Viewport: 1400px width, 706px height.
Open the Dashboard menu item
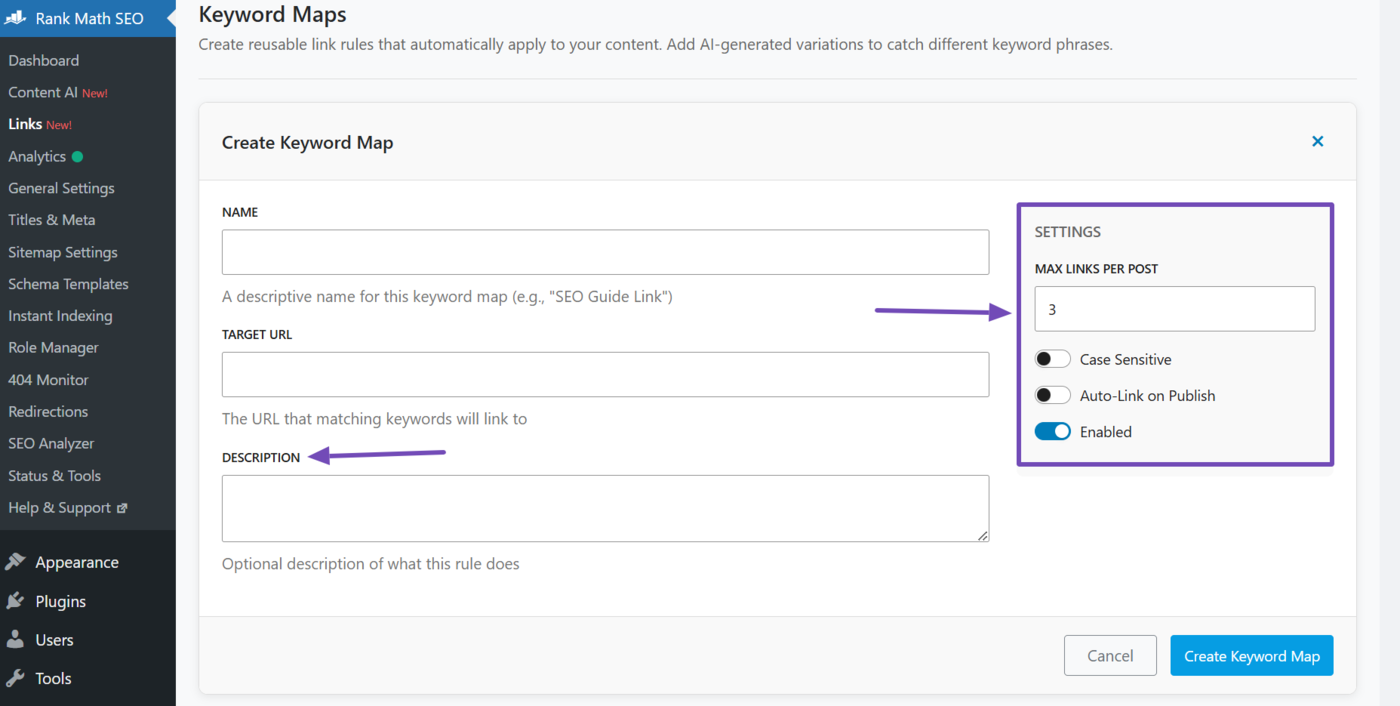pos(43,60)
